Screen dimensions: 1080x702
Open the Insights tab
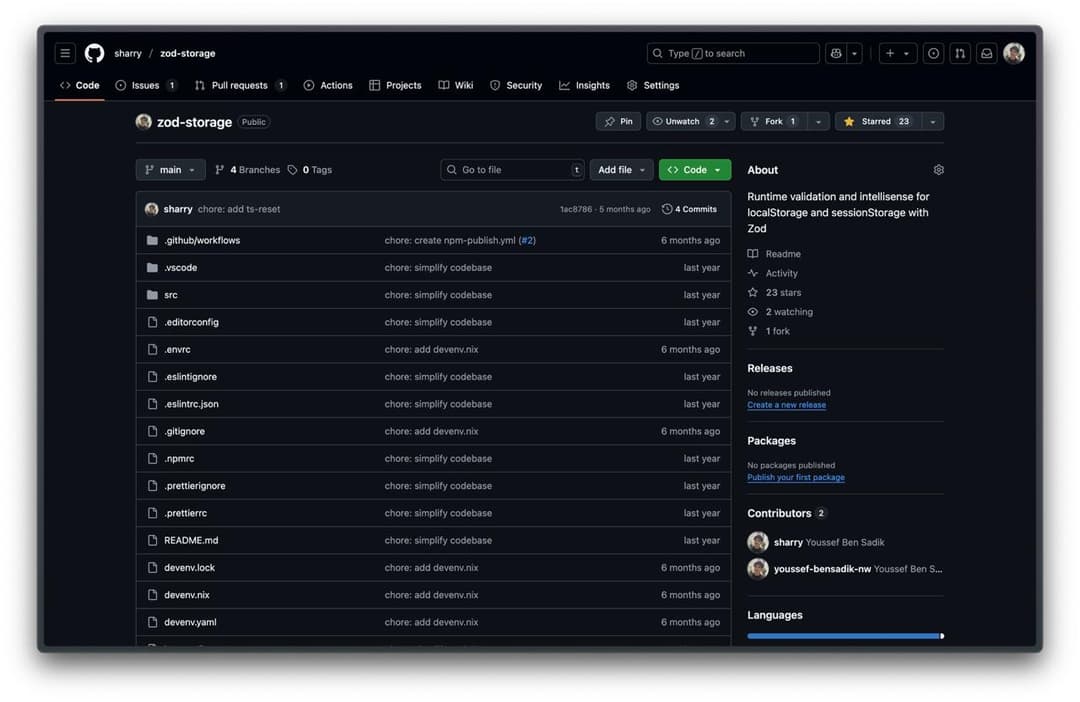(x=585, y=86)
